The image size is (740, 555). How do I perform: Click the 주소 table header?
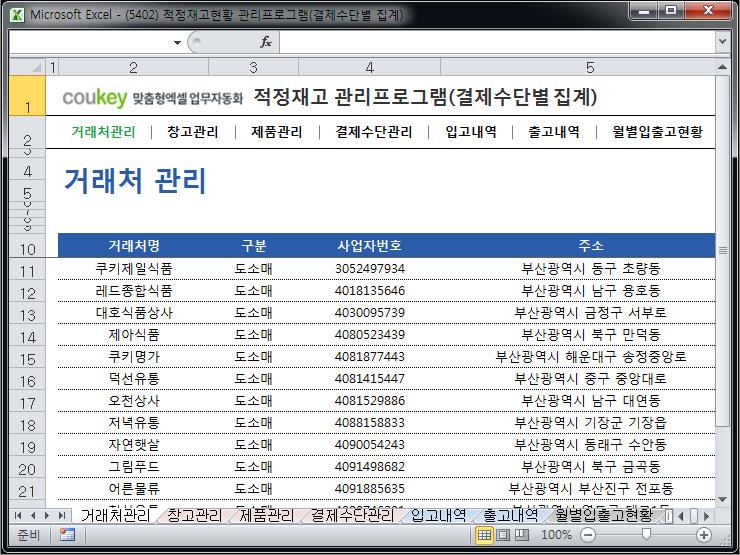[x=591, y=245]
